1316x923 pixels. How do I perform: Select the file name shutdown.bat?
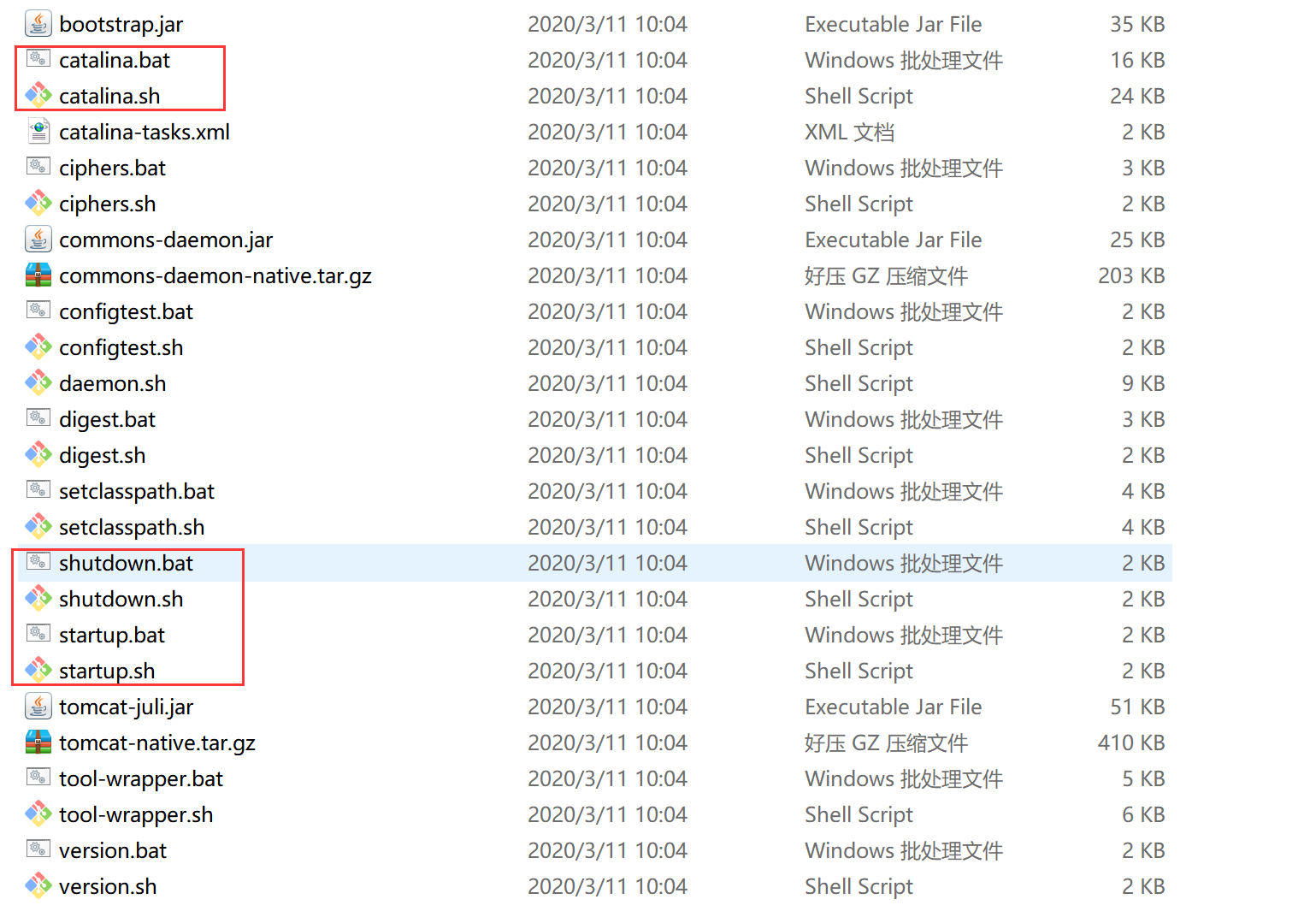coord(126,563)
